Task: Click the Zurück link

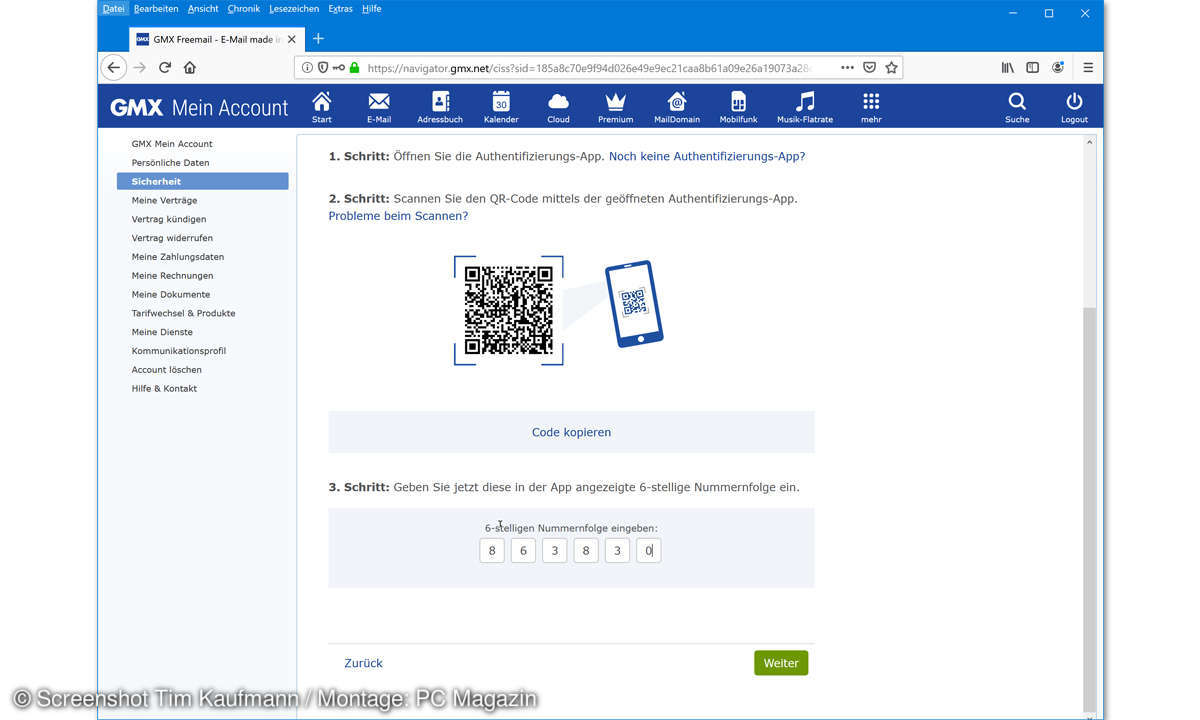Action: pos(363,663)
